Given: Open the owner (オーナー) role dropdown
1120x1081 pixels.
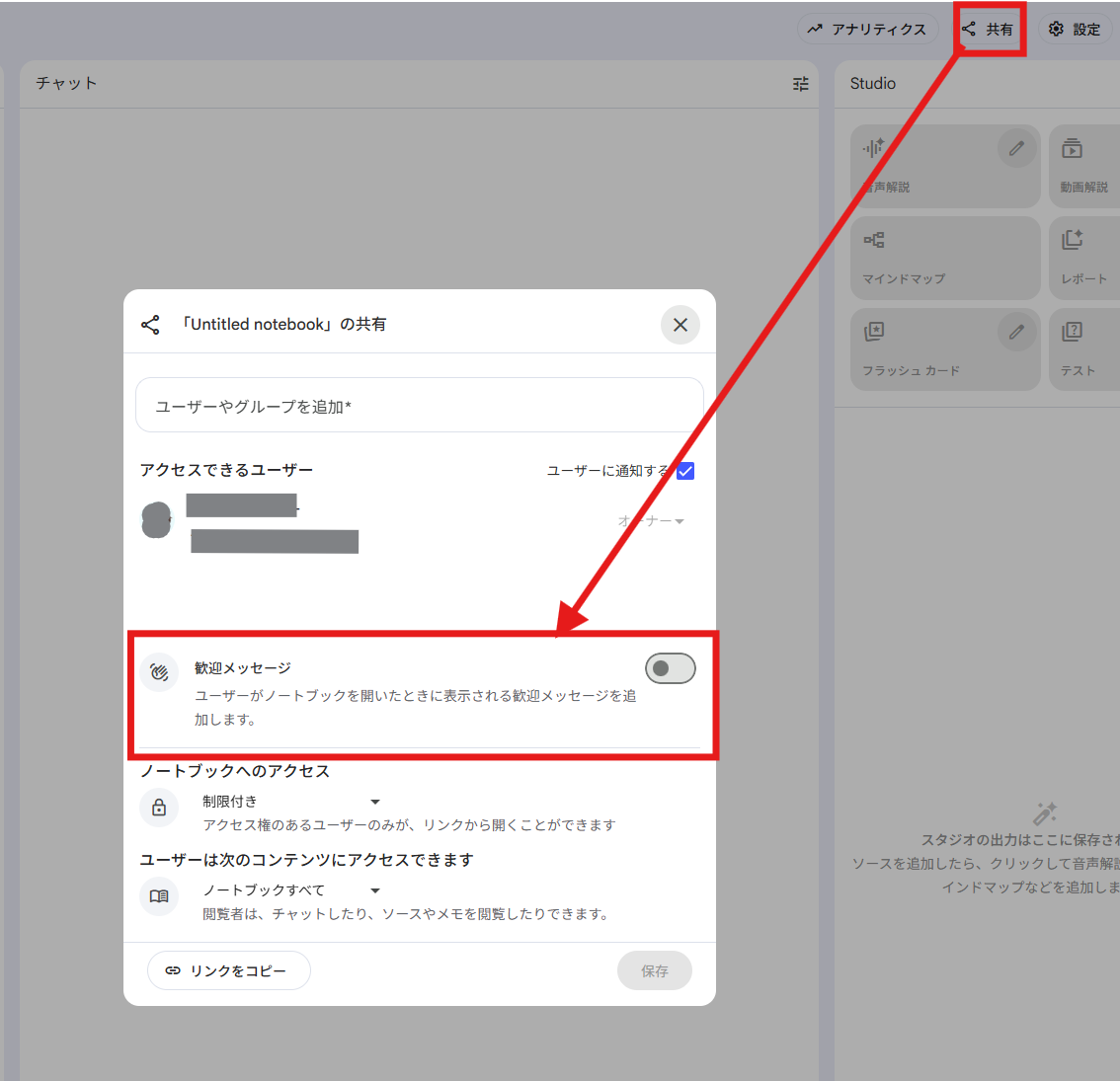Looking at the screenshot, I should (652, 521).
